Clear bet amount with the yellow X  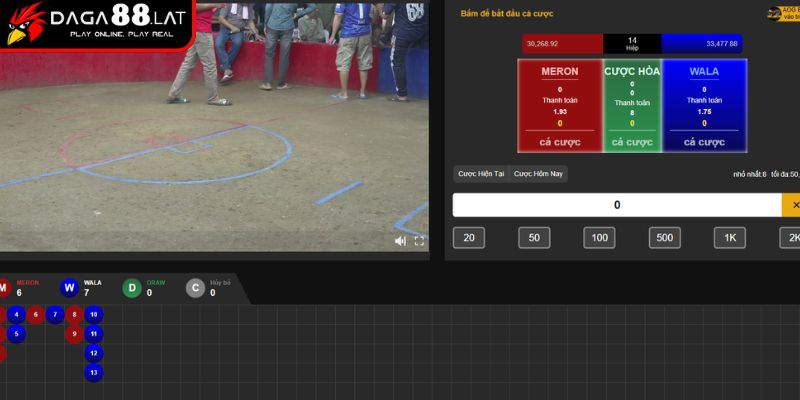794,205
